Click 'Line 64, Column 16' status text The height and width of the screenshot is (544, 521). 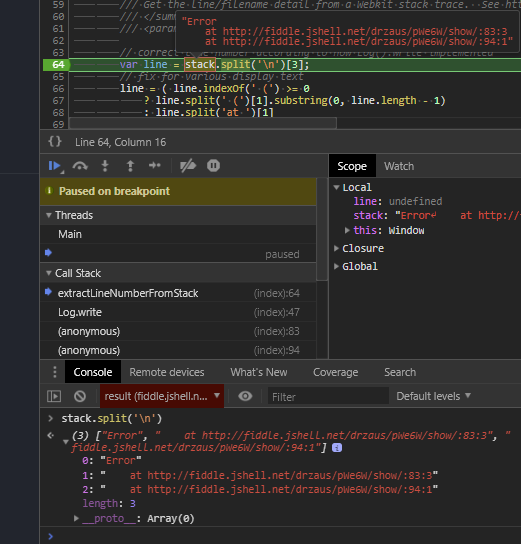(120, 142)
